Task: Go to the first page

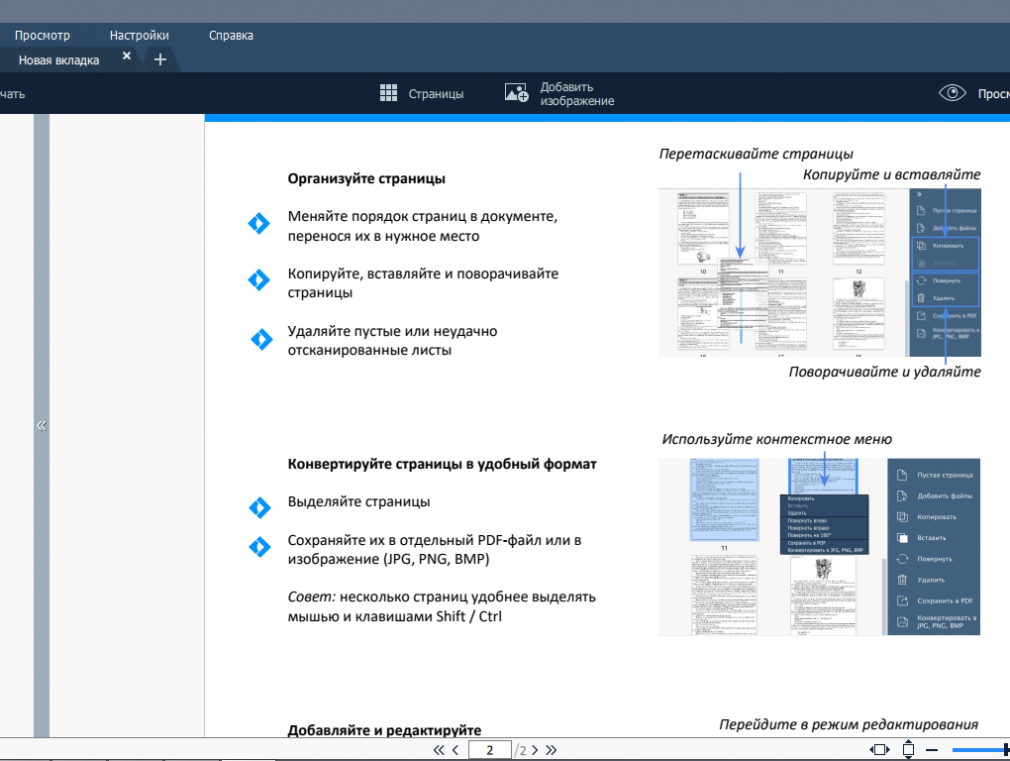Action: 439,750
